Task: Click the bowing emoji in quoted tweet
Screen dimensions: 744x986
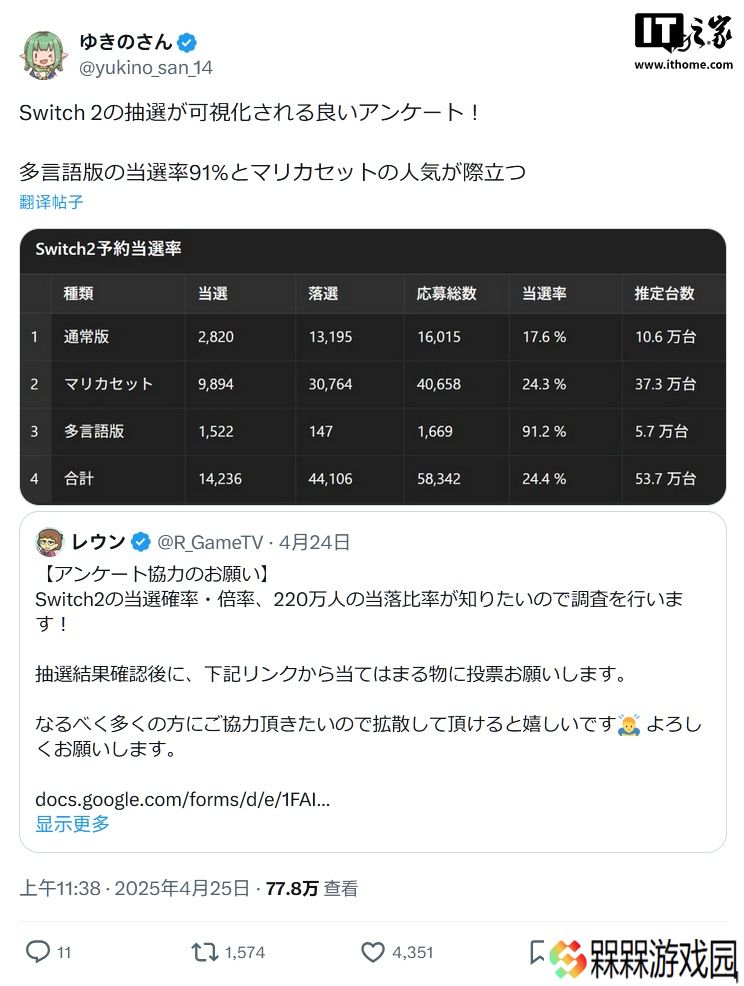Action: tap(628, 725)
